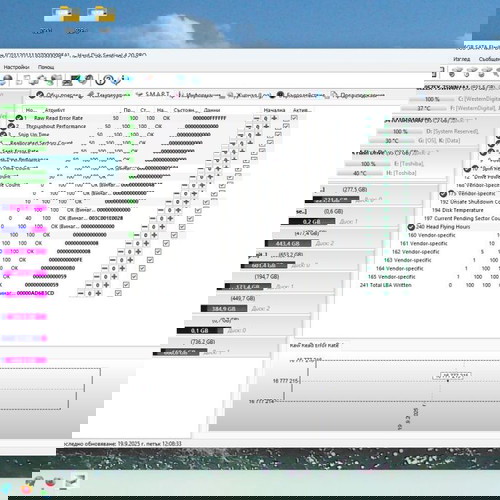The width and height of the screenshot is (500, 500).
Task: Click the 100 % health bar for drive C:
Action: (432, 99)
